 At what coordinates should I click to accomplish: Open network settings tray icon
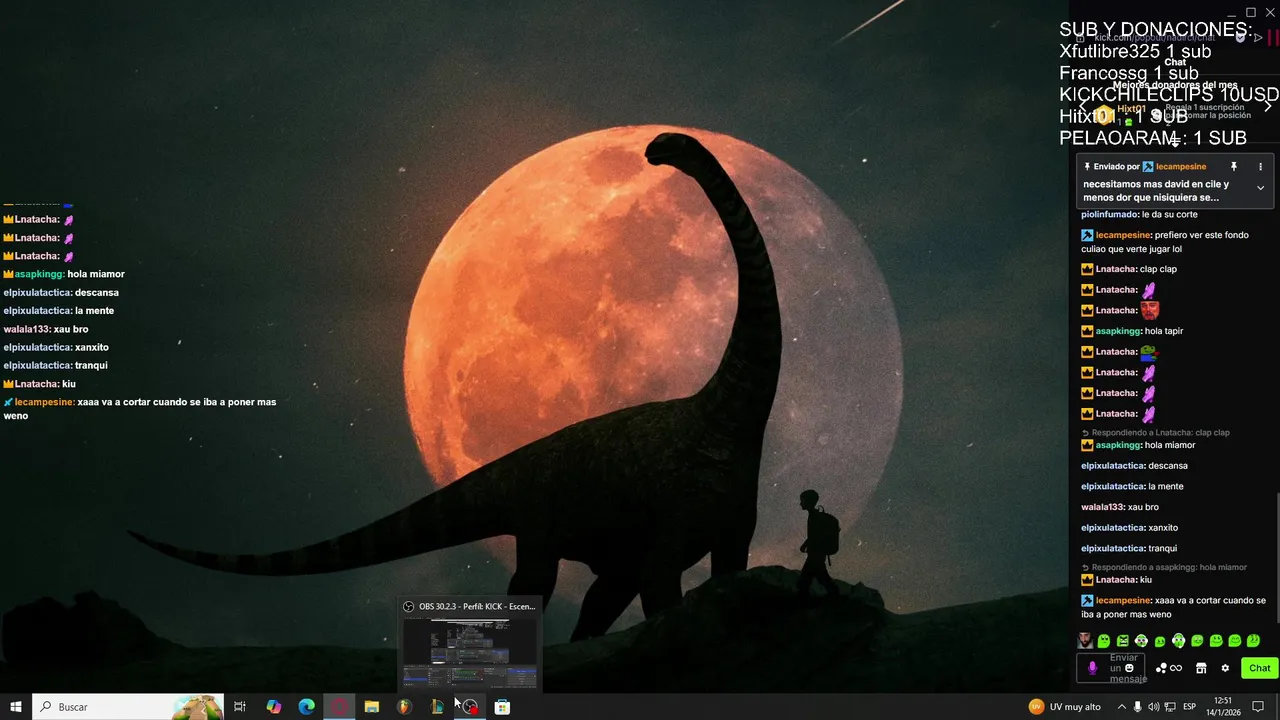(1169, 707)
